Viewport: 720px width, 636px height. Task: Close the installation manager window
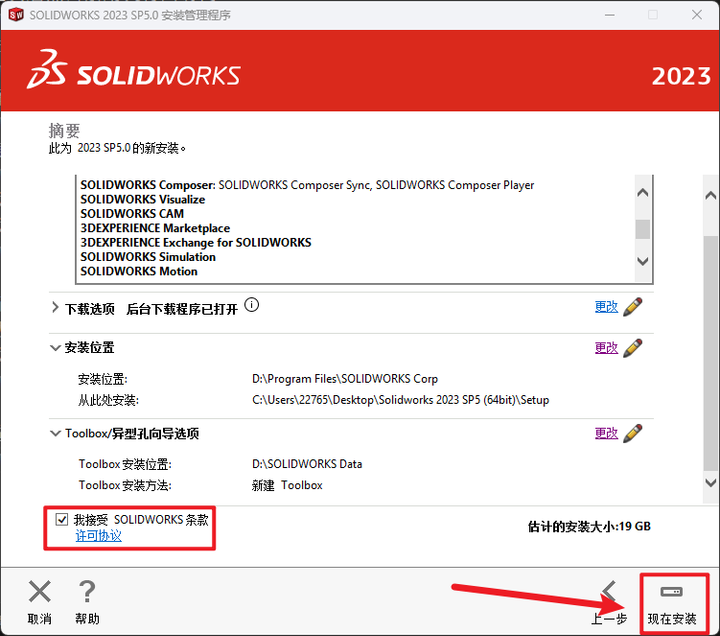[x=697, y=15]
